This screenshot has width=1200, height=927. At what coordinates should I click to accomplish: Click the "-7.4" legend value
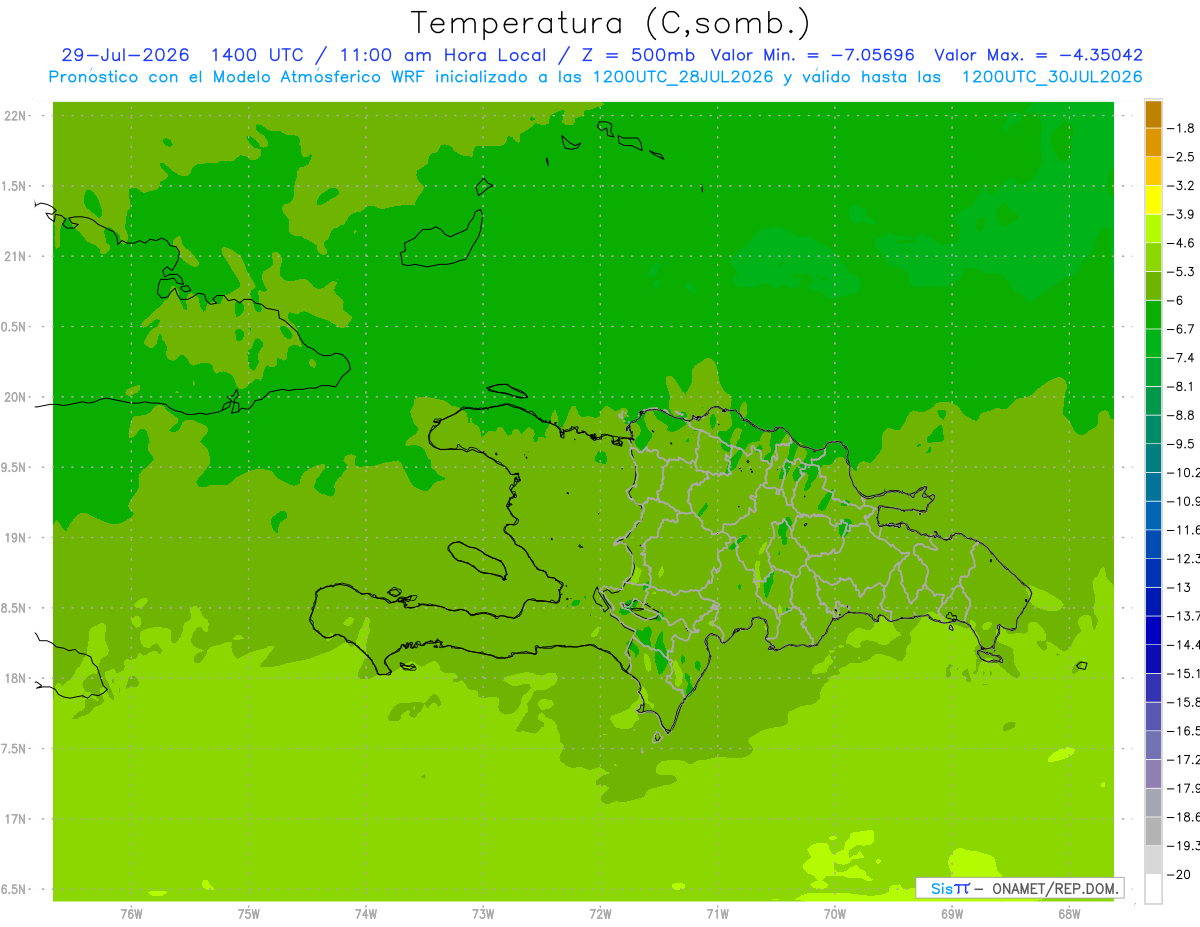tap(1181, 357)
